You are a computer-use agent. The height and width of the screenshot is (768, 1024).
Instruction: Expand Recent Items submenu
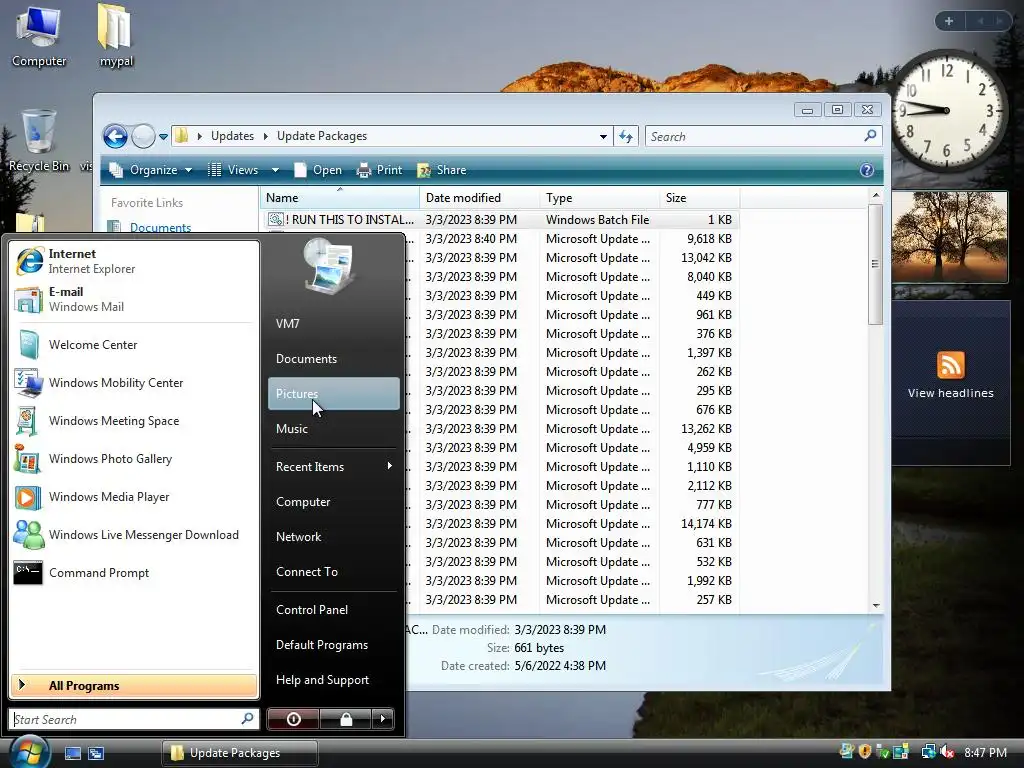coord(334,466)
